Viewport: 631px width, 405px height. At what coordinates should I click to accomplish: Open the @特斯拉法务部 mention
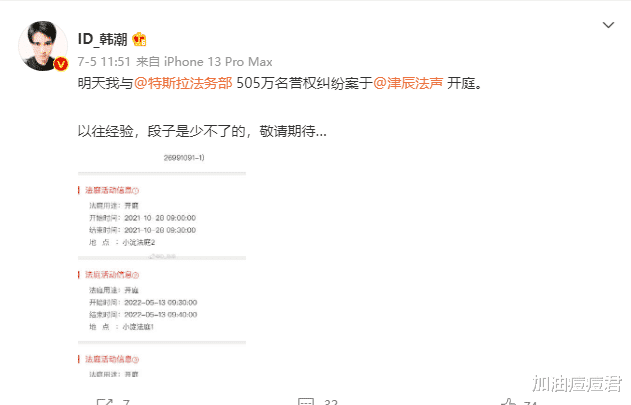(x=183, y=83)
